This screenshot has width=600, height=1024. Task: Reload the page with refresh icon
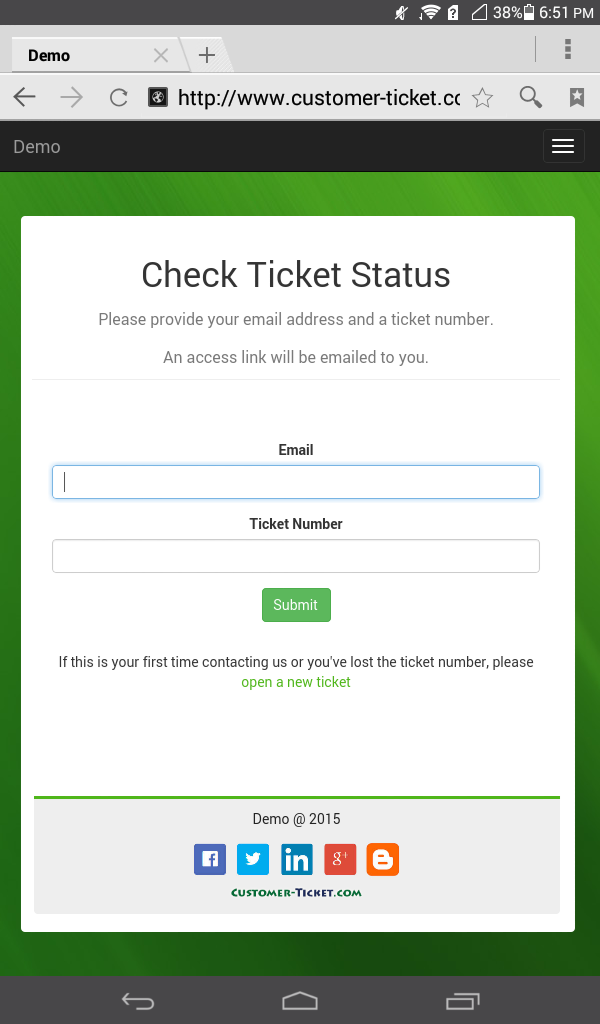coord(118,98)
